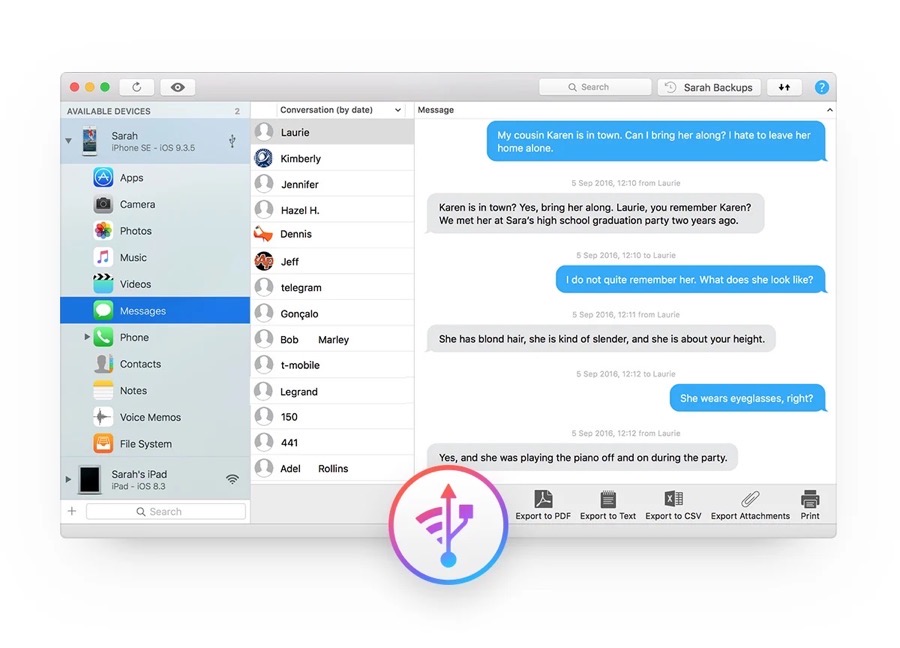
Task: Open the conversation with Kimberly
Action: click(x=300, y=157)
